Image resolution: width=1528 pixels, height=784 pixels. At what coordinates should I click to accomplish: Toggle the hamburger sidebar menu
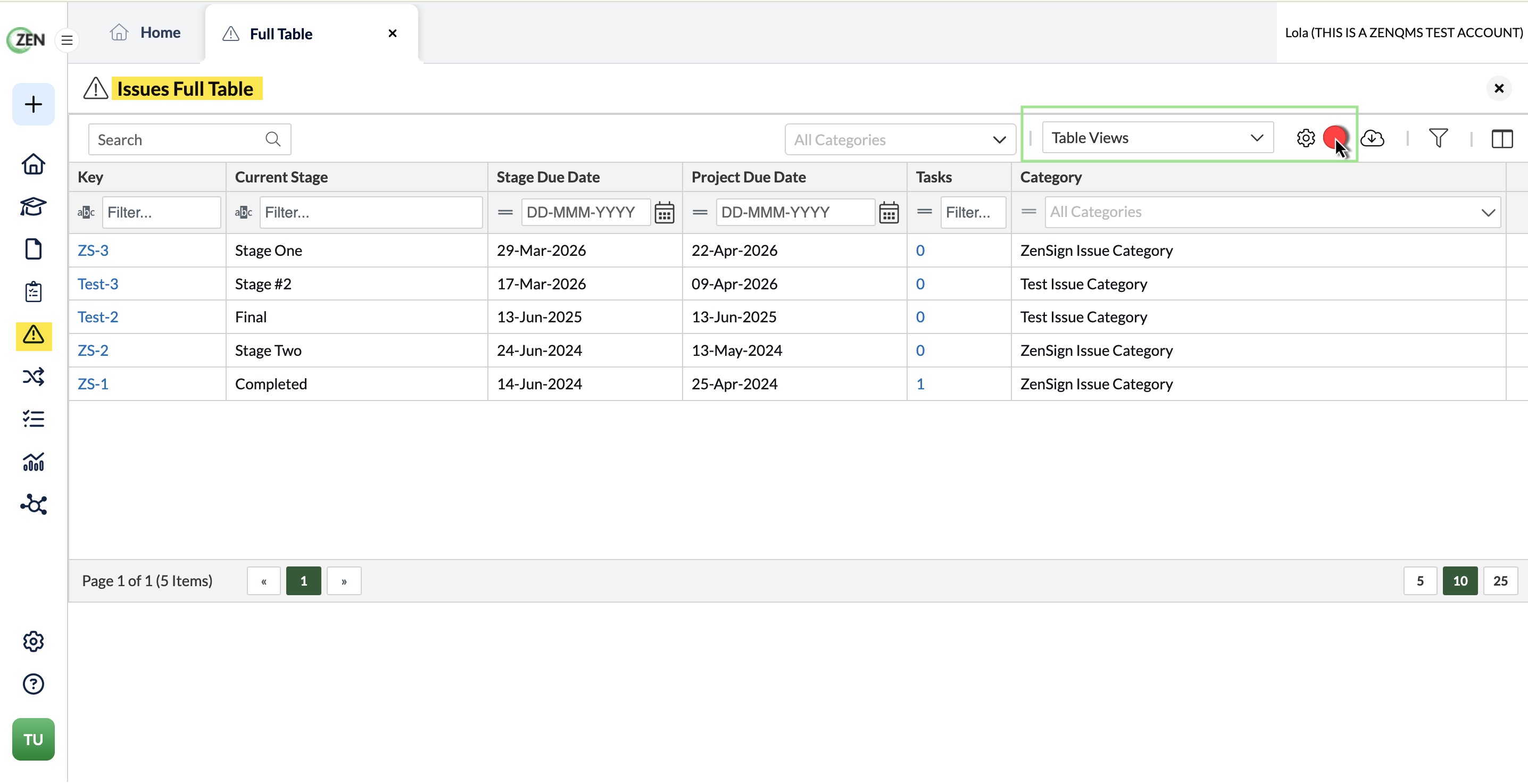67,40
